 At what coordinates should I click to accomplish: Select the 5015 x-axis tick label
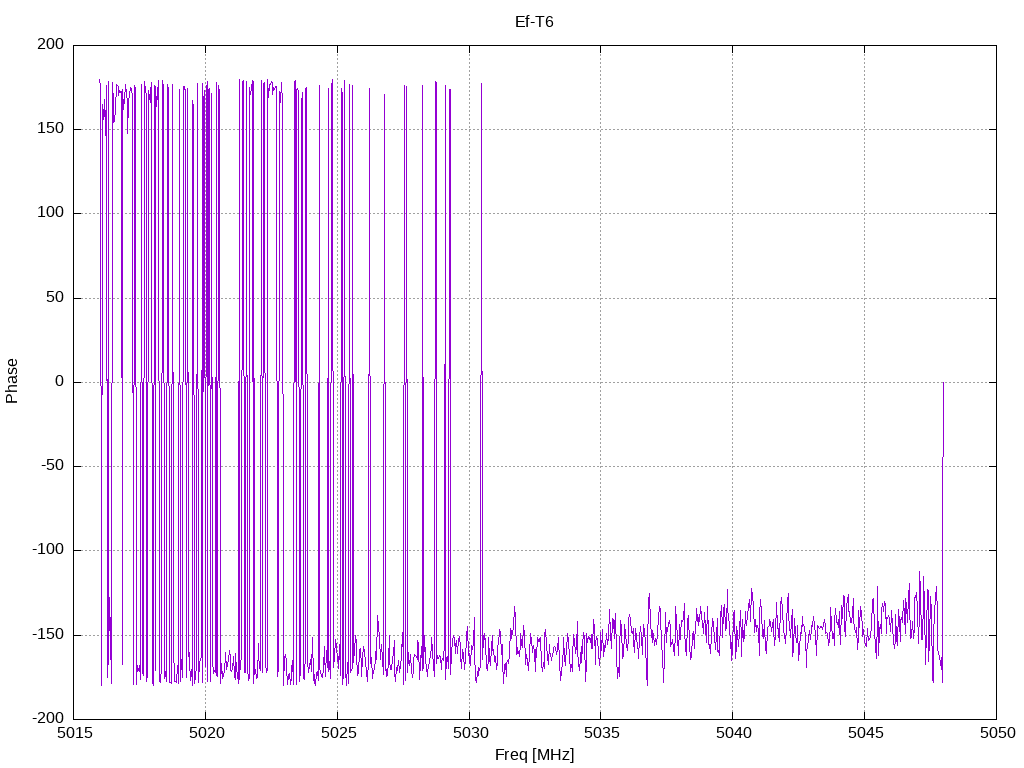73,733
